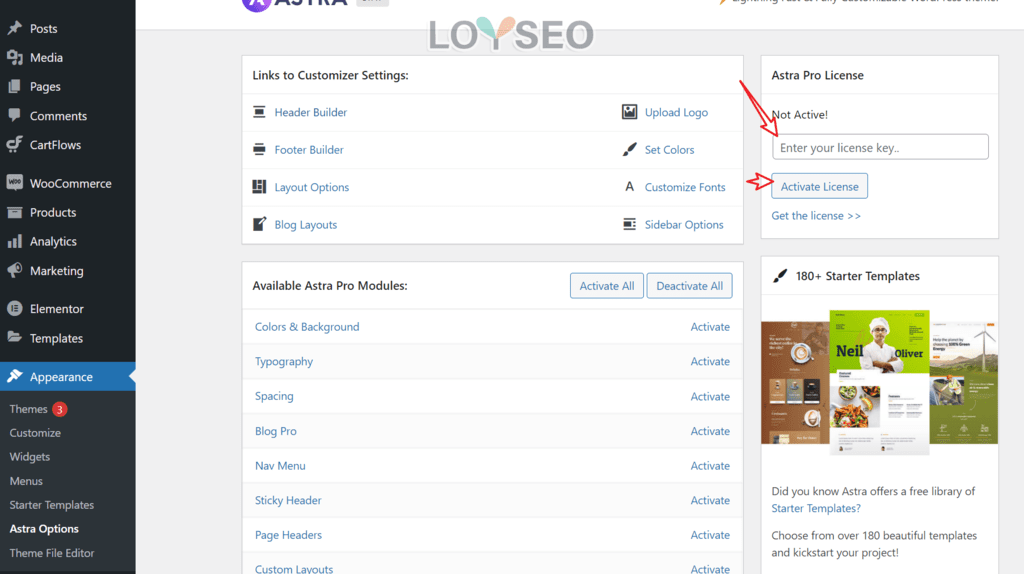Click the Activate All button
The width and height of the screenshot is (1024, 574).
(607, 285)
